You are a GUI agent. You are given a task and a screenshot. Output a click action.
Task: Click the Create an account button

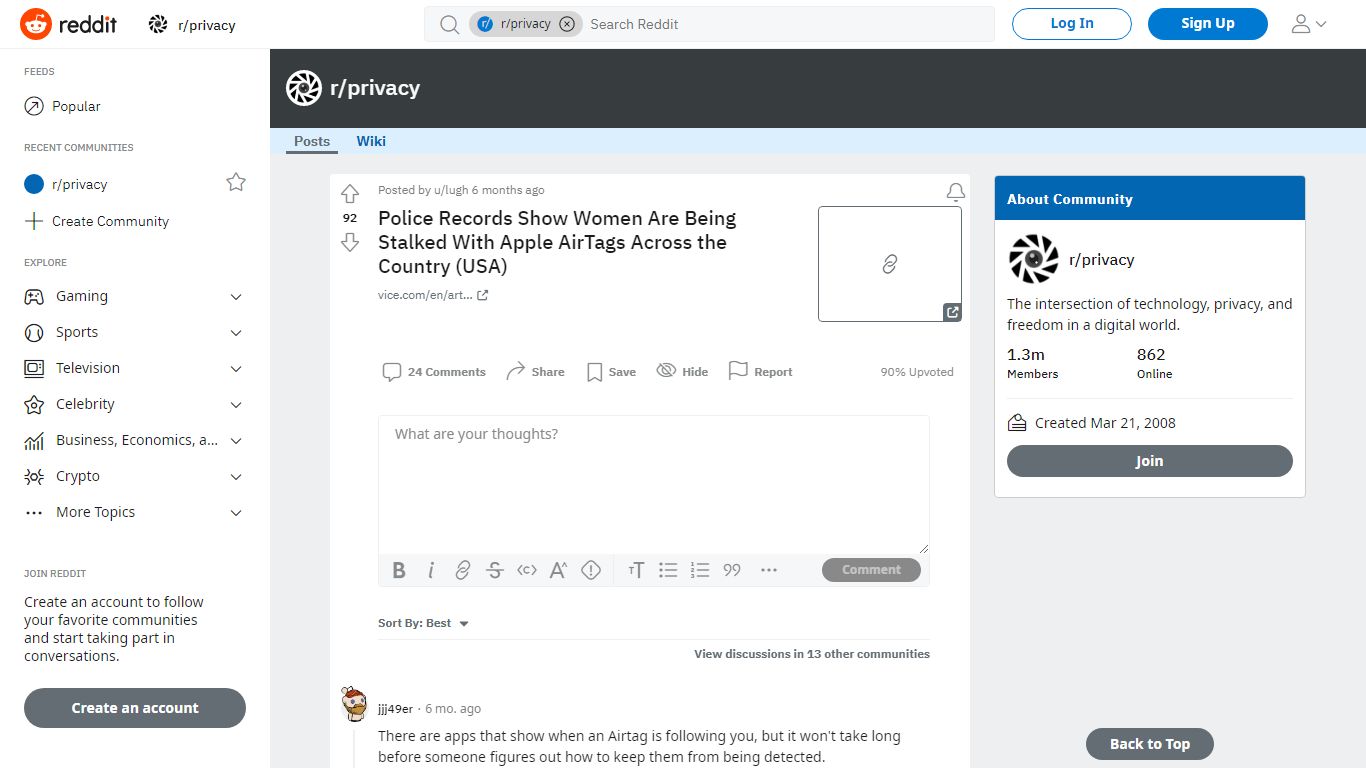135,708
